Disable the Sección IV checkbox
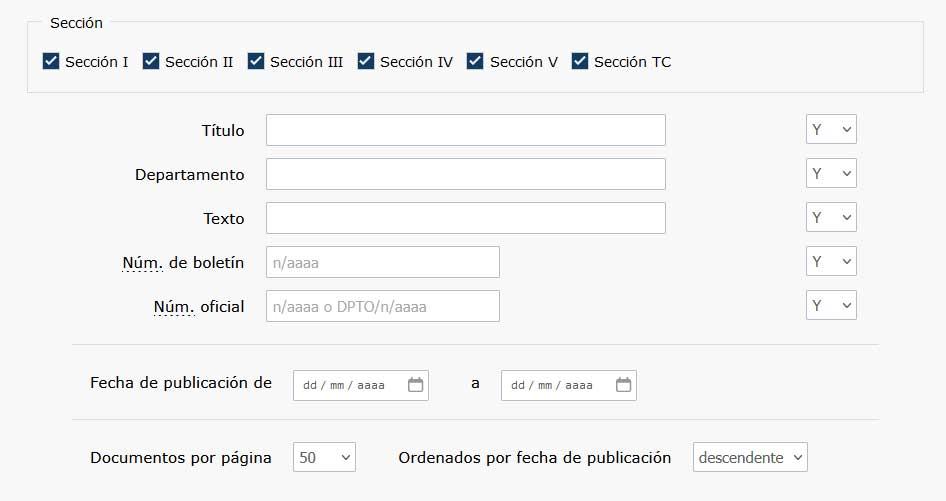 tap(367, 62)
